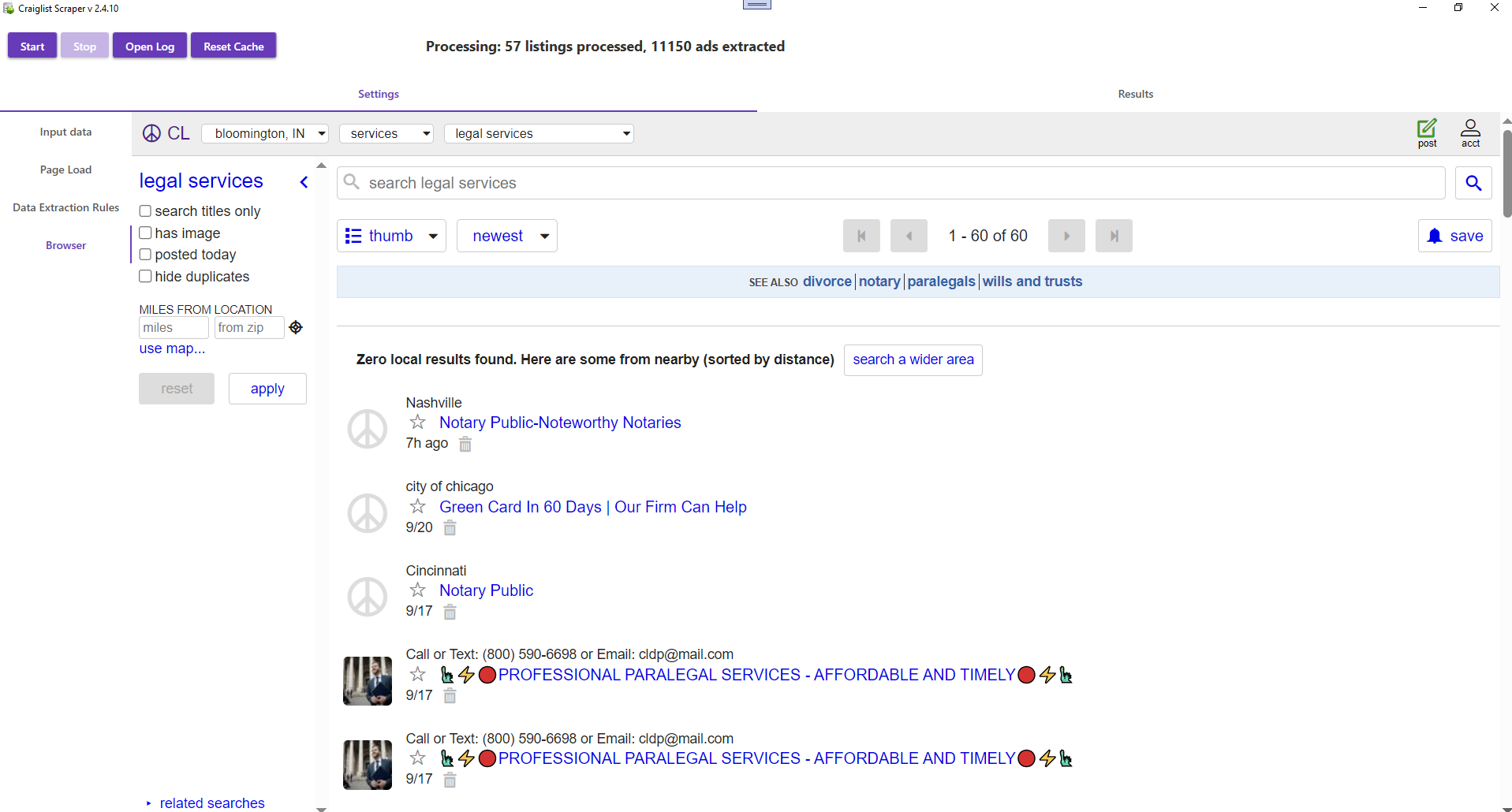
Task: Jump to the last results page
Action: (x=1113, y=235)
